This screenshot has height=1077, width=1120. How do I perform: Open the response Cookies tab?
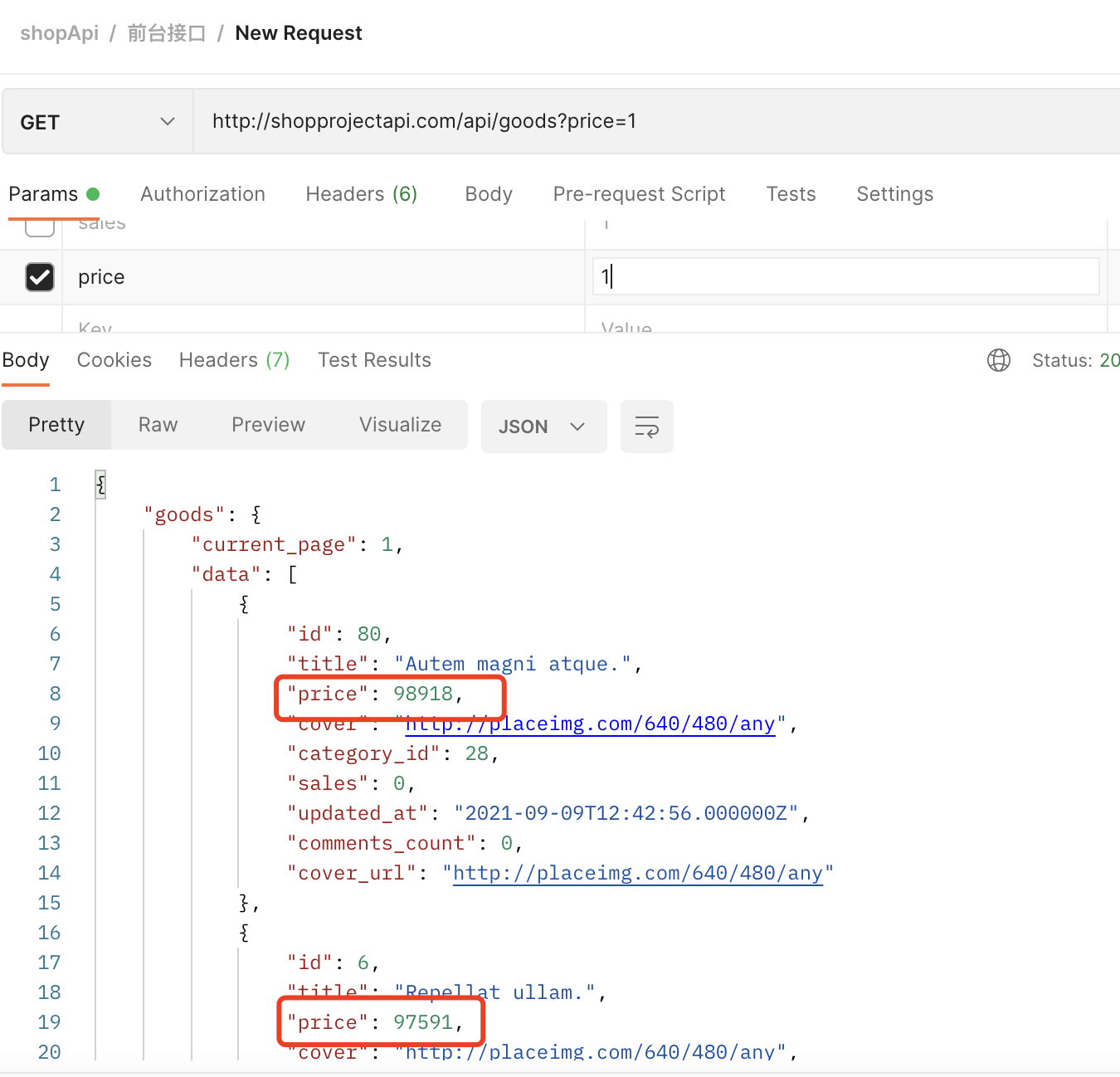click(114, 360)
